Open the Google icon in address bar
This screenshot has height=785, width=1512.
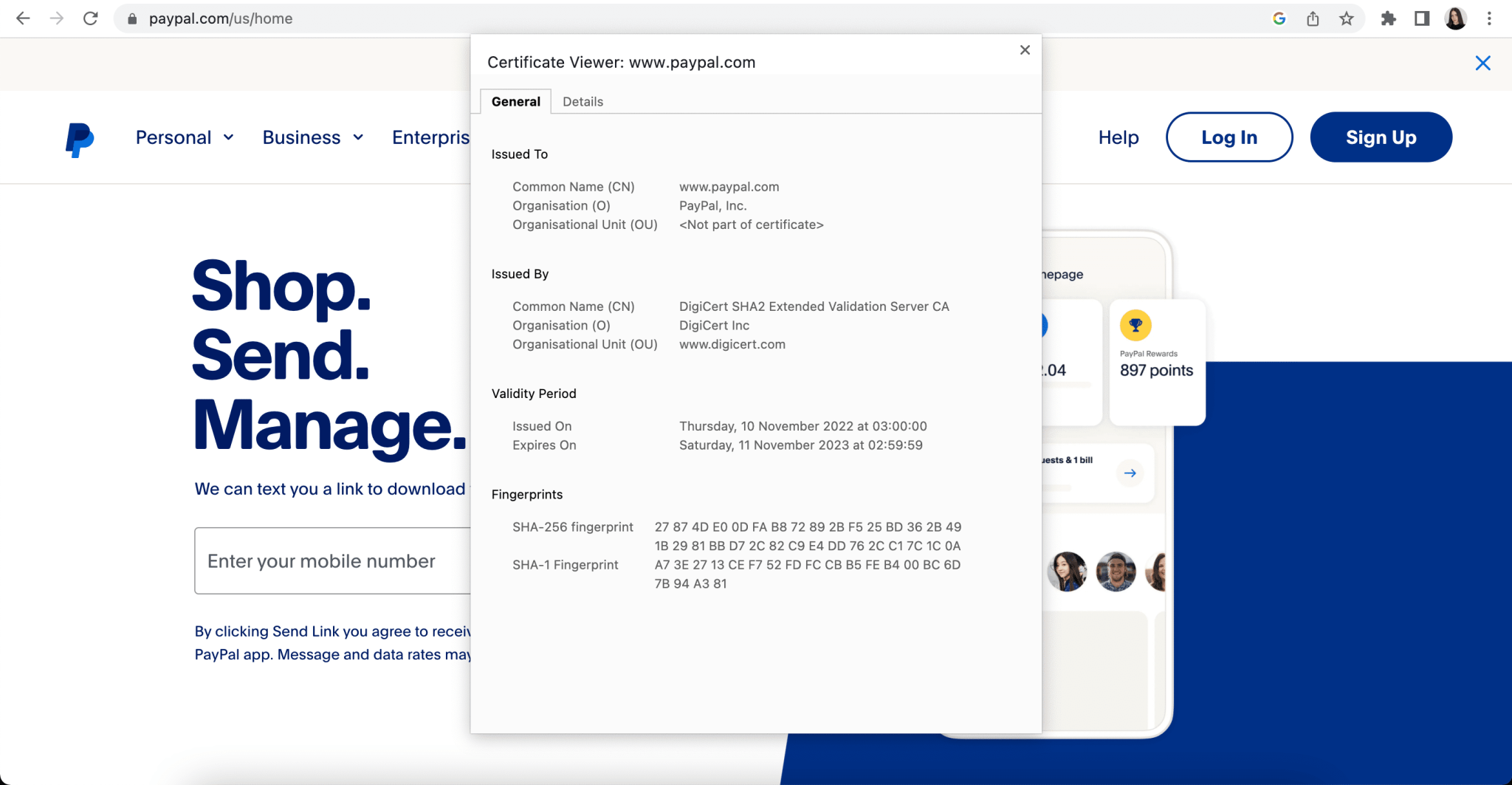click(1279, 18)
